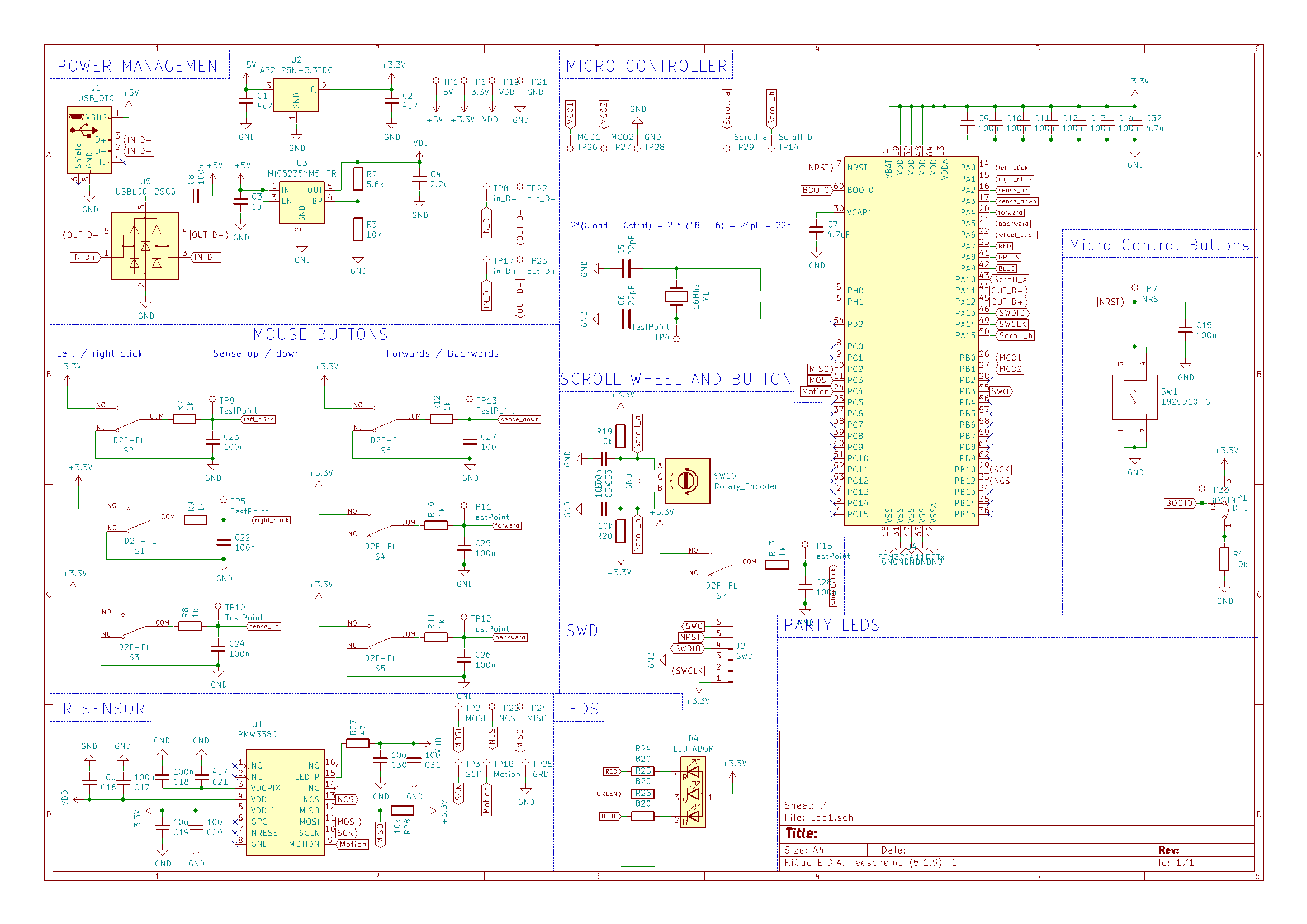The width and height of the screenshot is (1307, 924).
Task: Click the NRST global label at MCU pin 7
Action: click(820, 167)
